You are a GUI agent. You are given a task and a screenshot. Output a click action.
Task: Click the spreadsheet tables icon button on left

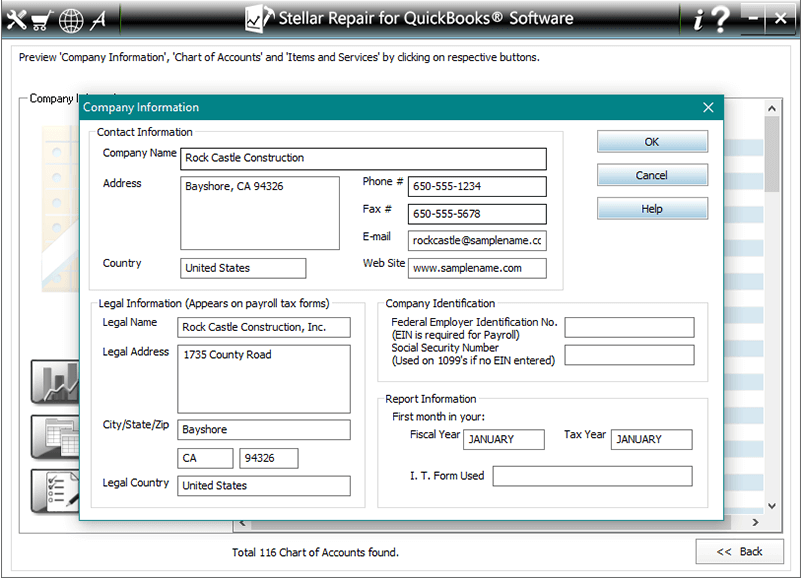[55, 436]
